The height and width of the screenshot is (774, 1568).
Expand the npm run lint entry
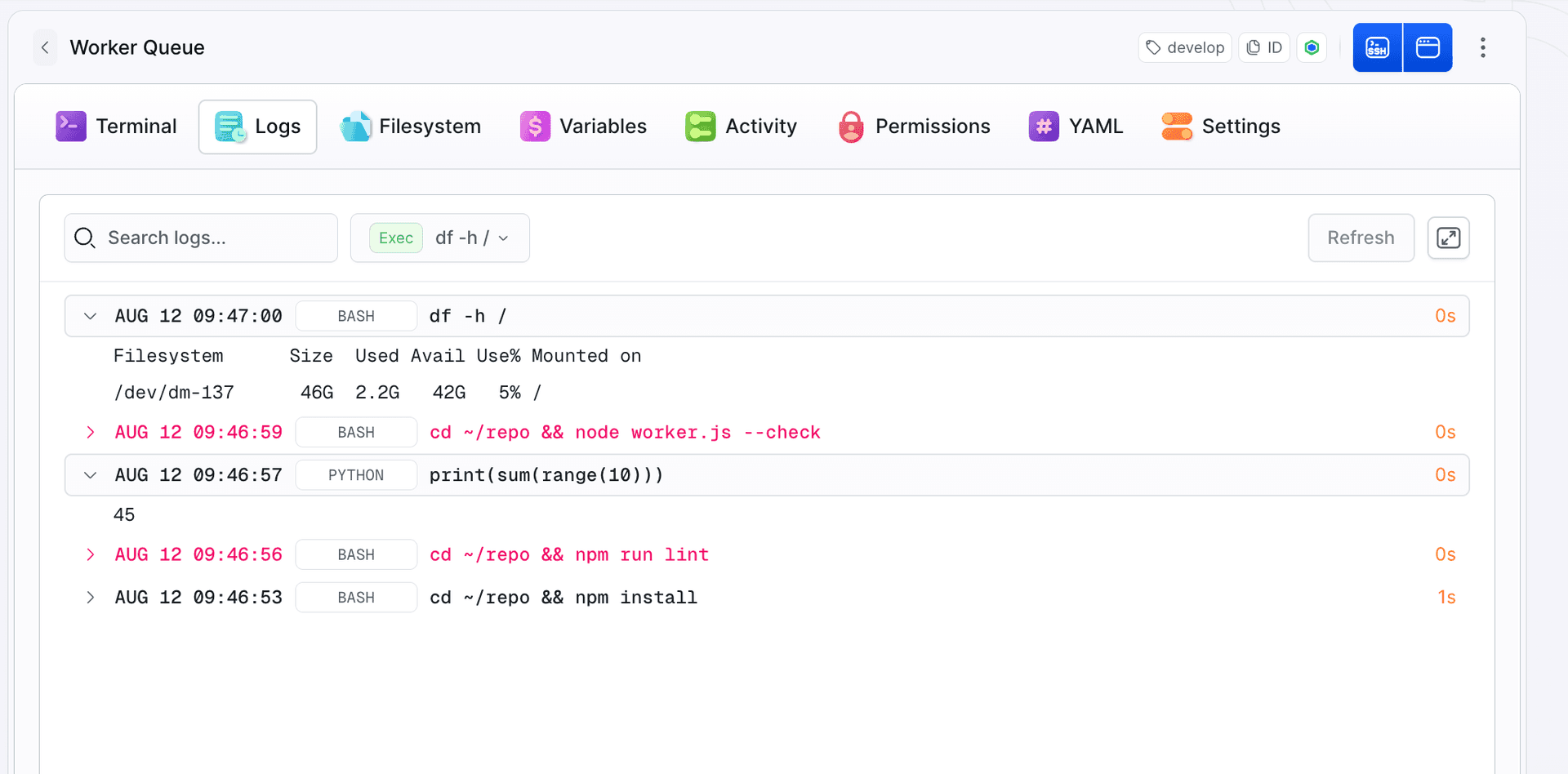coord(90,554)
